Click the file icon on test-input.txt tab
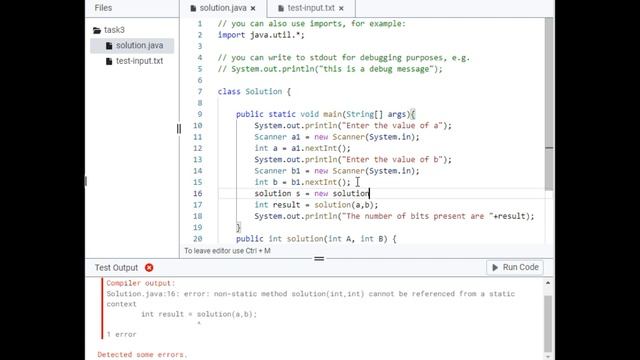The height and width of the screenshot is (360, 640). [281, 8]
